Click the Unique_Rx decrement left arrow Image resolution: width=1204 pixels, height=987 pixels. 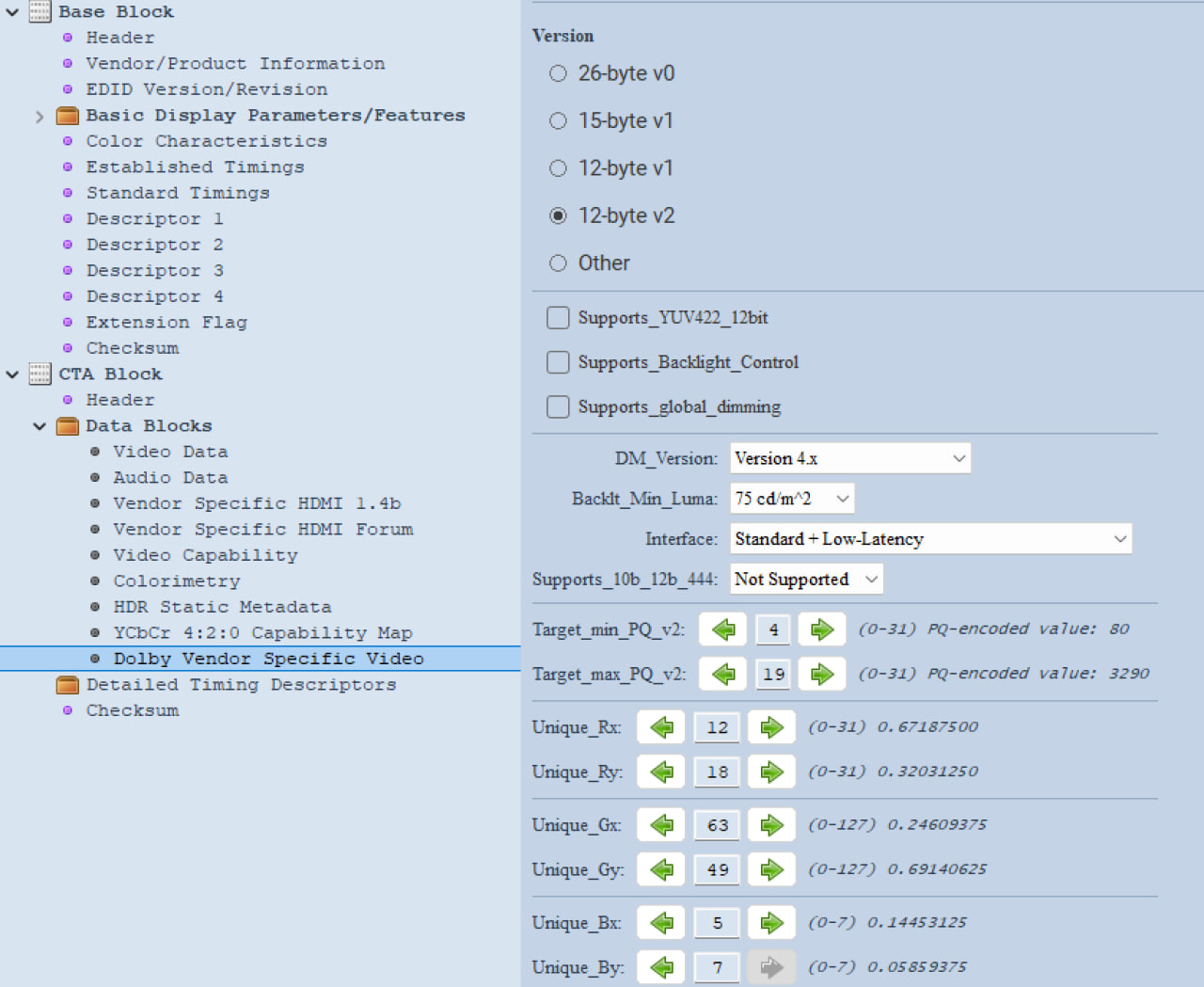point(661,727)
